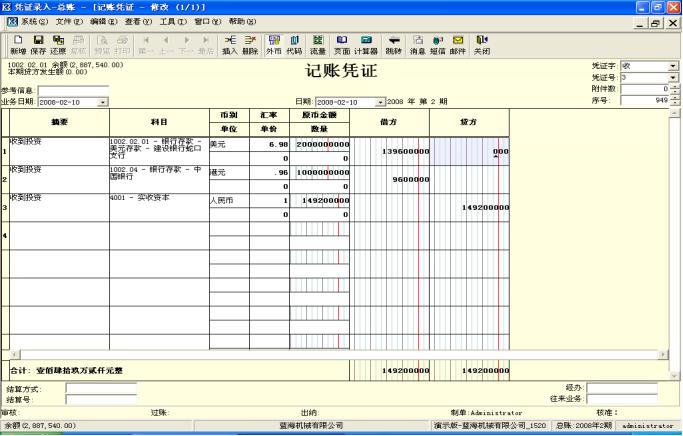Click the 新增 (New) toolbar icon
This screenshot has height=436, width=683.
click(18, 45)
